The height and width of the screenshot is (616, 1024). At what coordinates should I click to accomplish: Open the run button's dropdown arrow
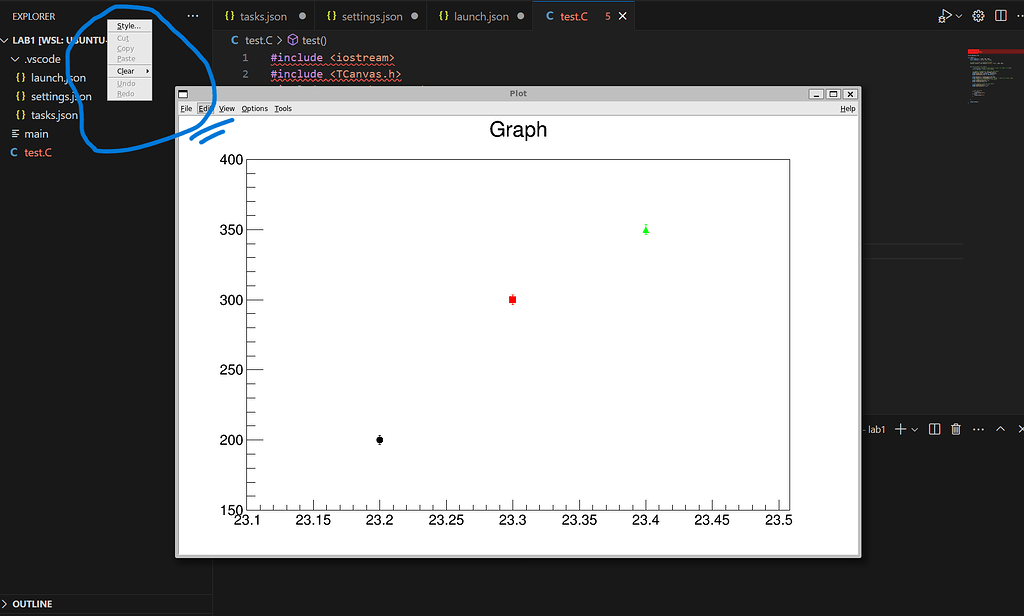point(957,15)
